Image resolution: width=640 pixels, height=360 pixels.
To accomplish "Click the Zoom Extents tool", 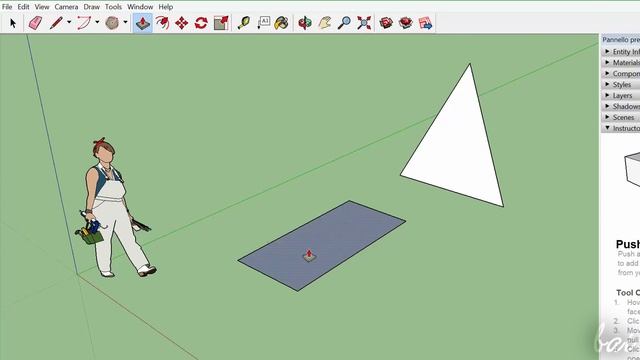I will (x=364, y=23).
